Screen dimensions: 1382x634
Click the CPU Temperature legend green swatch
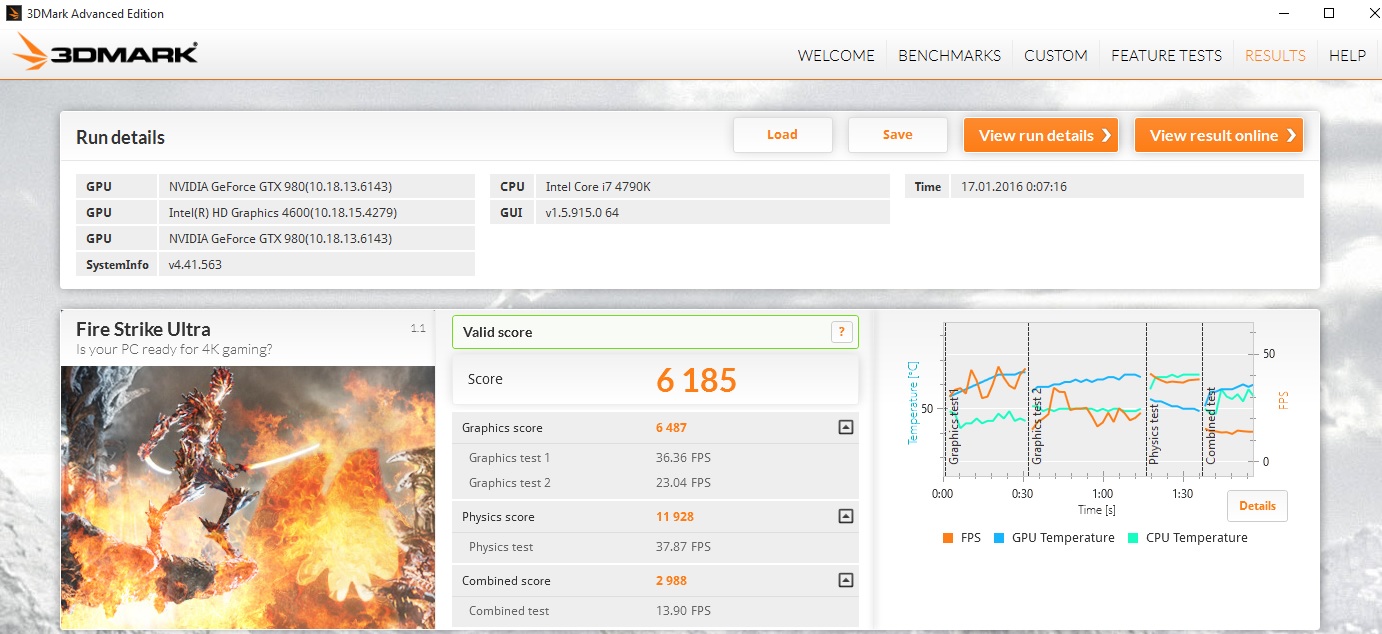pos(1133,538)
